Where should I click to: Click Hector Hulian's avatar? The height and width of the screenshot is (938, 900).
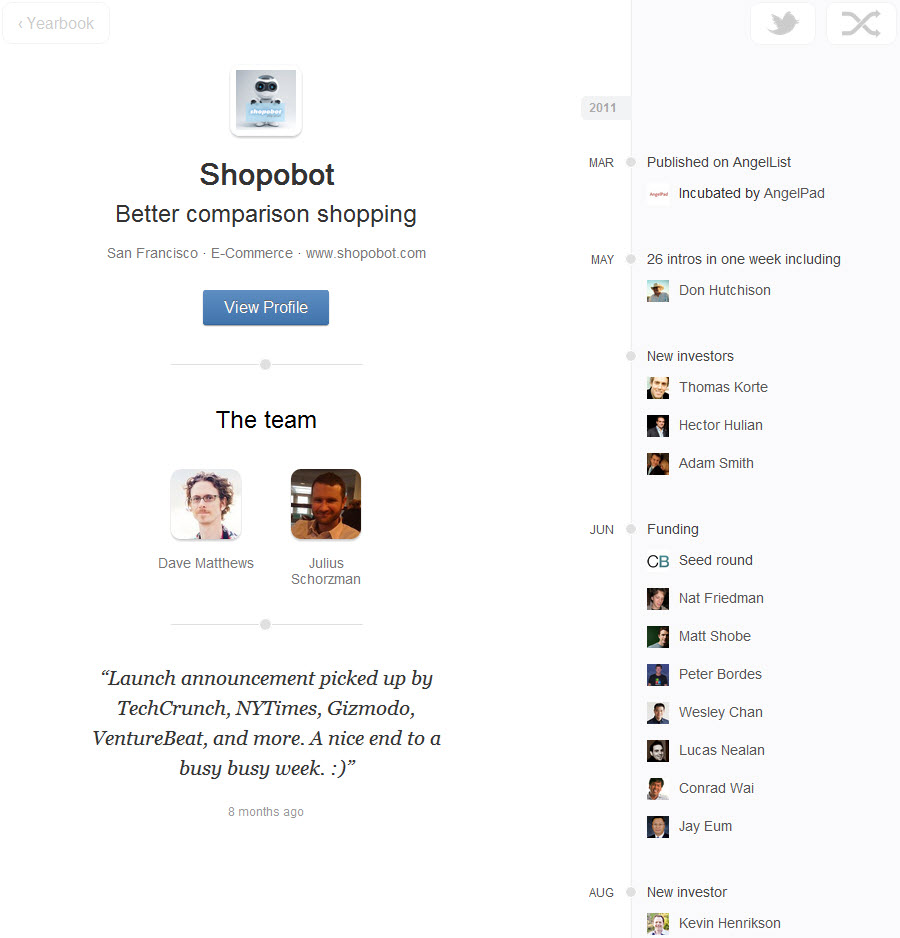(x=658, y=426)
